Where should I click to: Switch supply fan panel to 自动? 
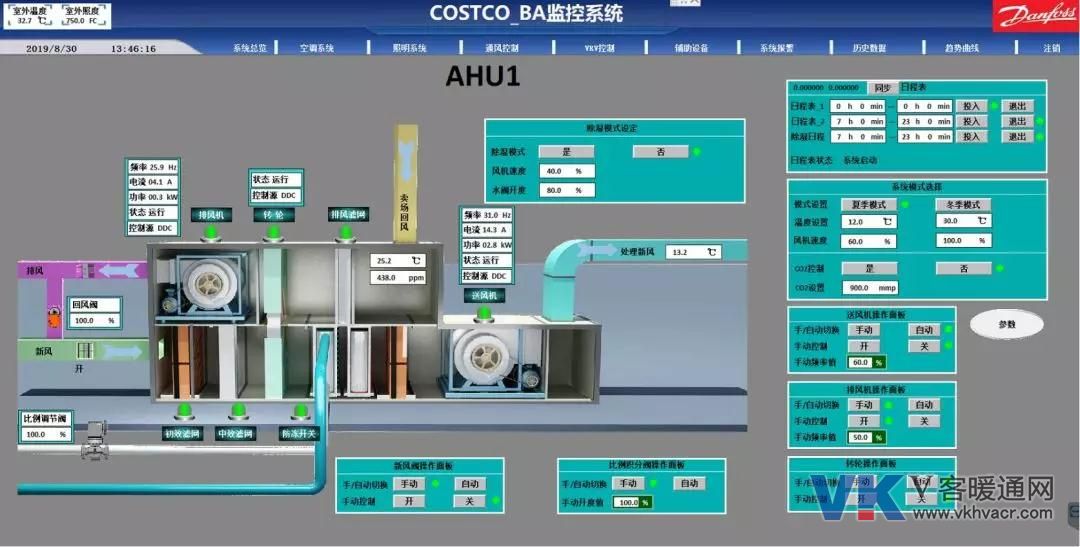coord(924,330)
